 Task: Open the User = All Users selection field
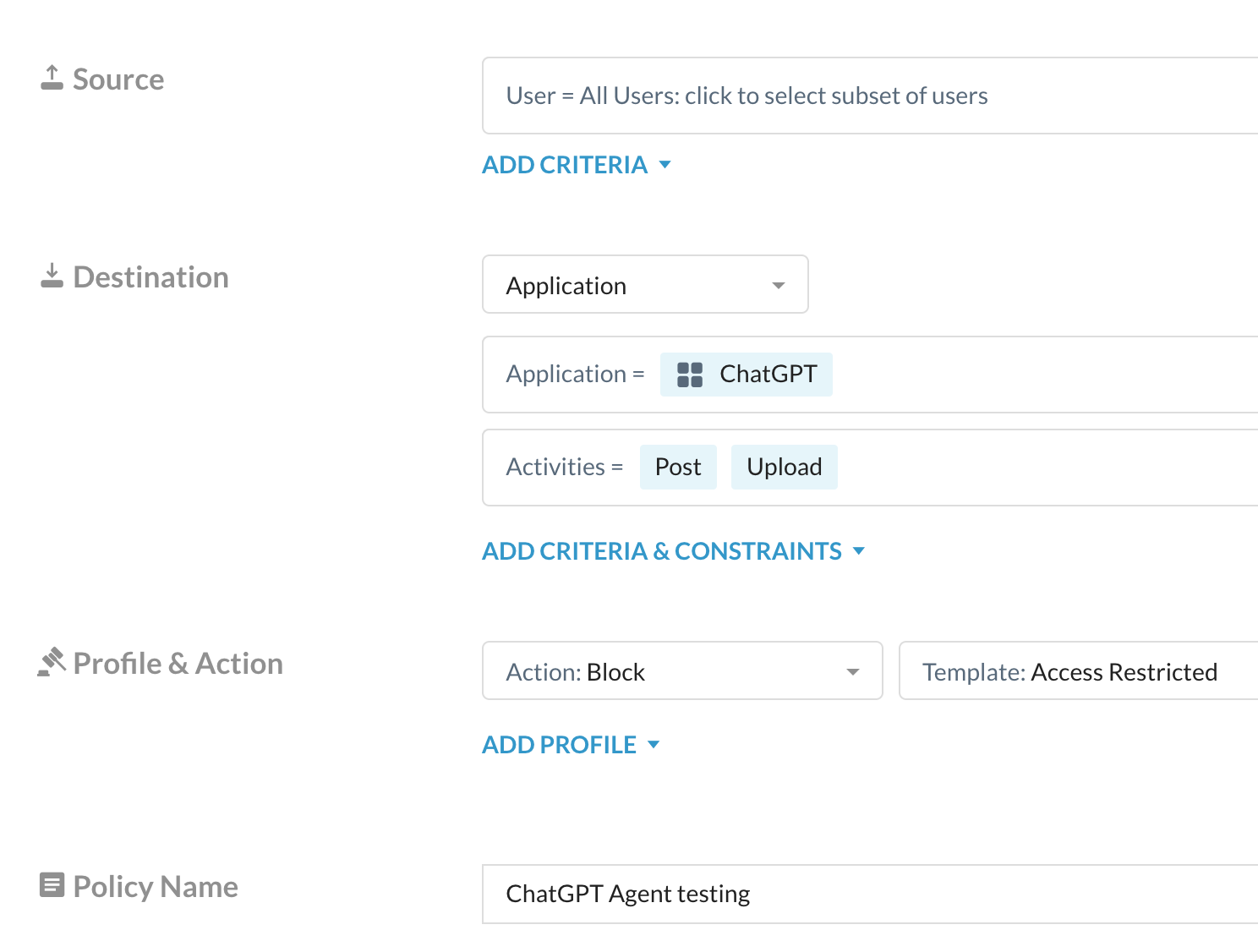(870, 96)
